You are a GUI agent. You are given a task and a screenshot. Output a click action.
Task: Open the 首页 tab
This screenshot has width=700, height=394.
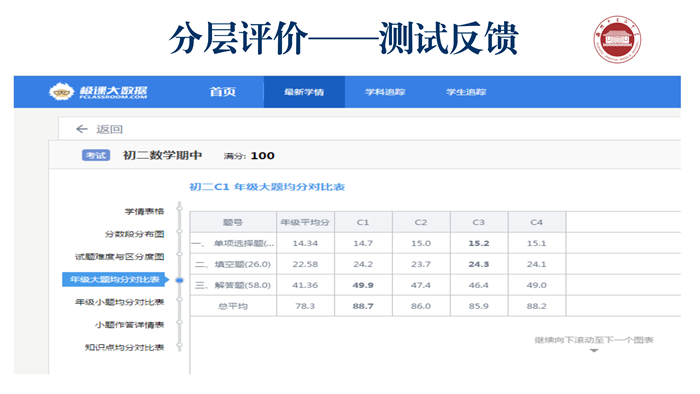click(223, 92)
